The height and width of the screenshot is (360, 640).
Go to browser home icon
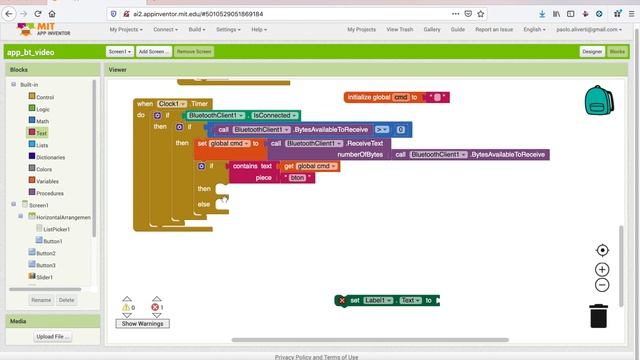point(52,14)
